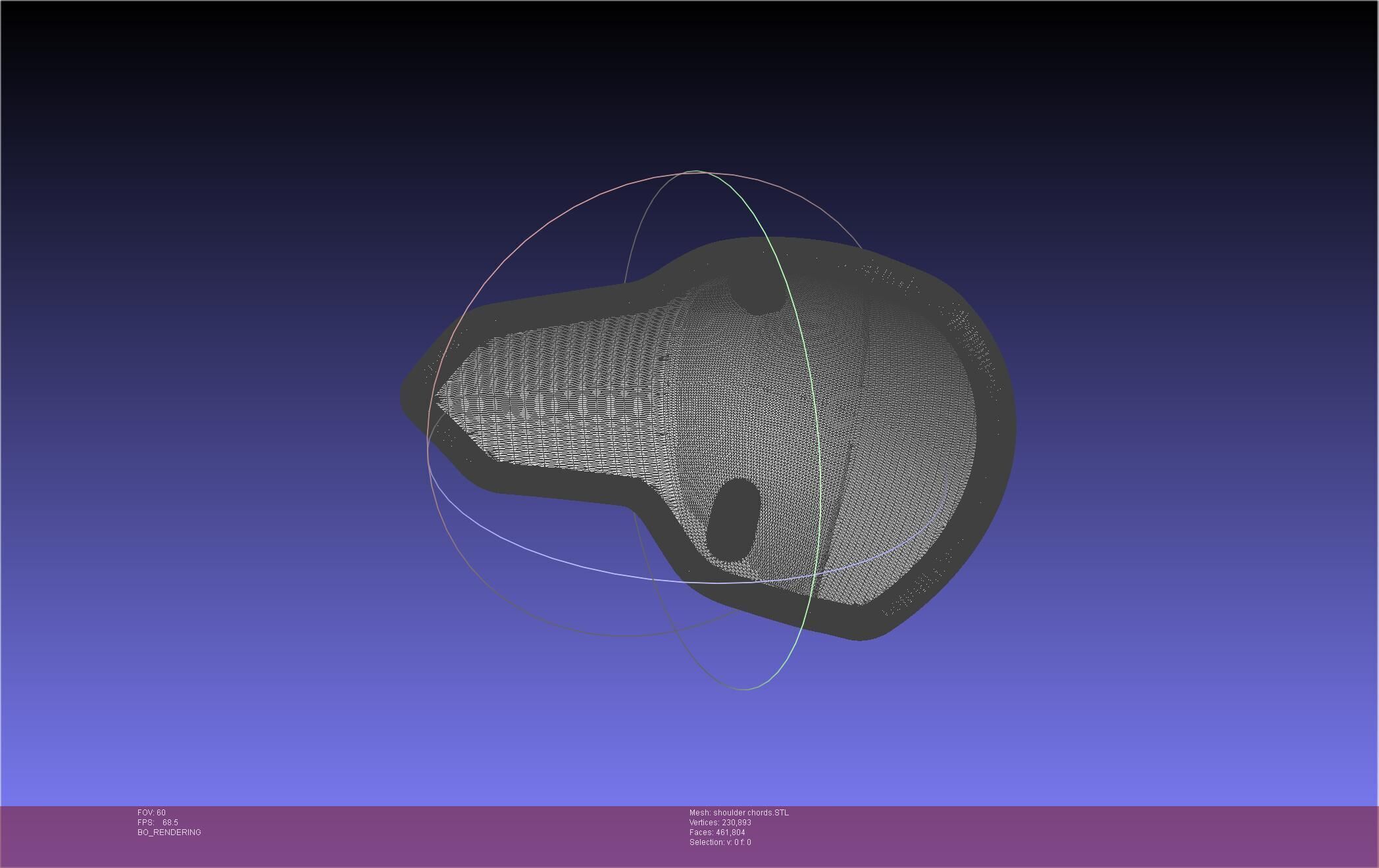The width and height of the screenshot is (1379, 868).
Task: Click the Faces: 461,804 count
Action: [717, 832]
